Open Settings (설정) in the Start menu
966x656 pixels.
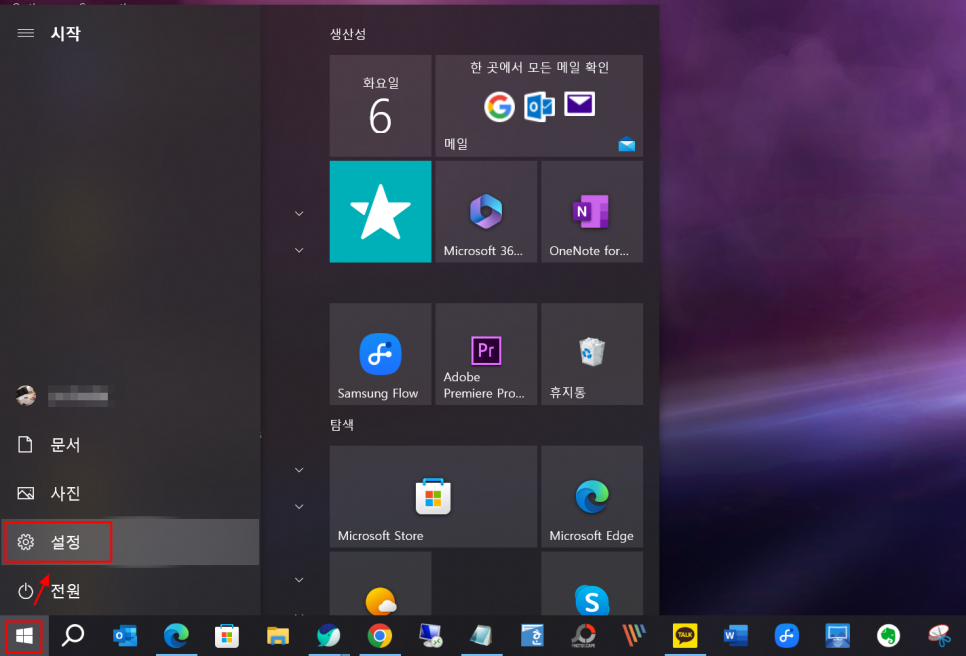point(131,542)
